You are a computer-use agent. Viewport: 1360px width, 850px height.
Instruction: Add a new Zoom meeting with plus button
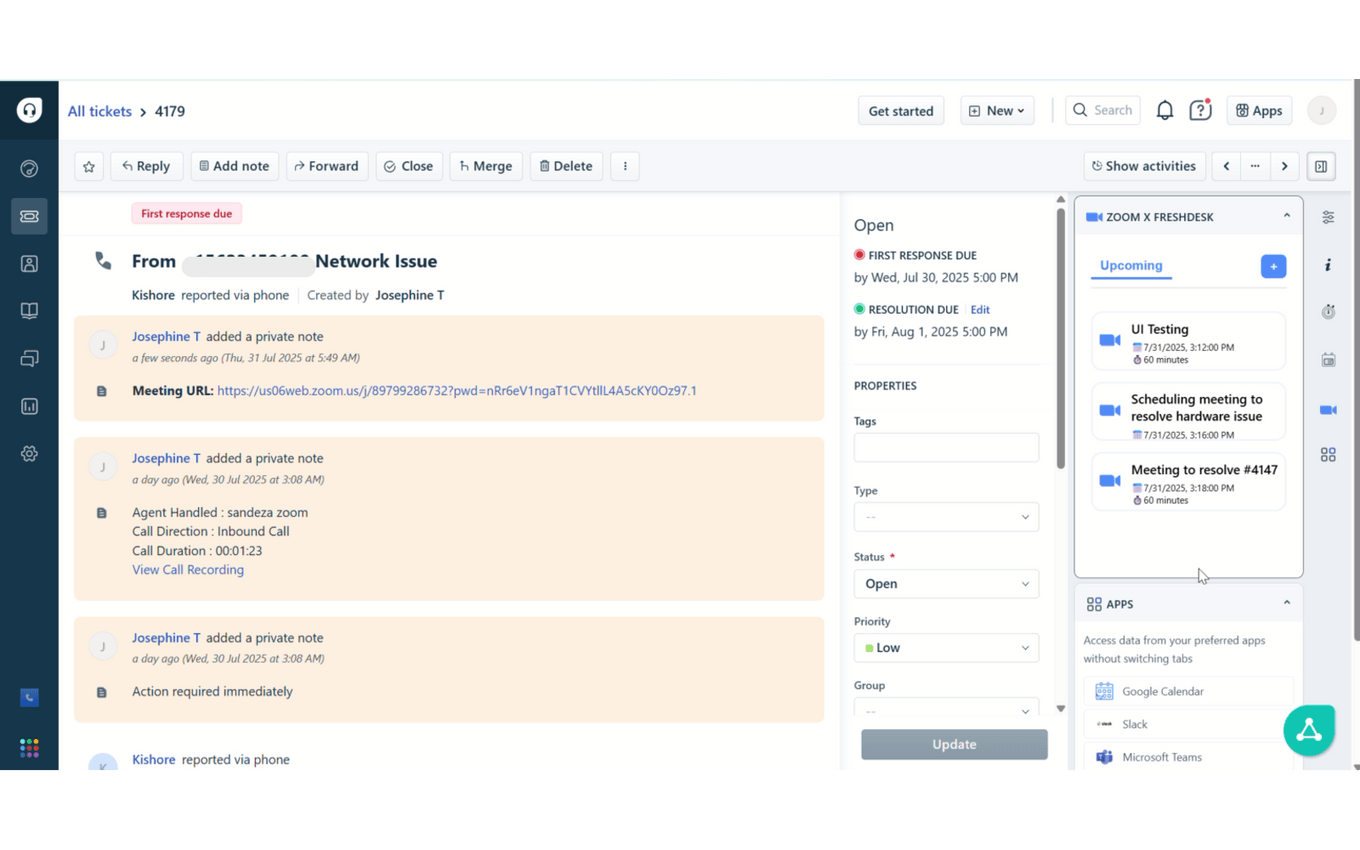[1273, 266]
